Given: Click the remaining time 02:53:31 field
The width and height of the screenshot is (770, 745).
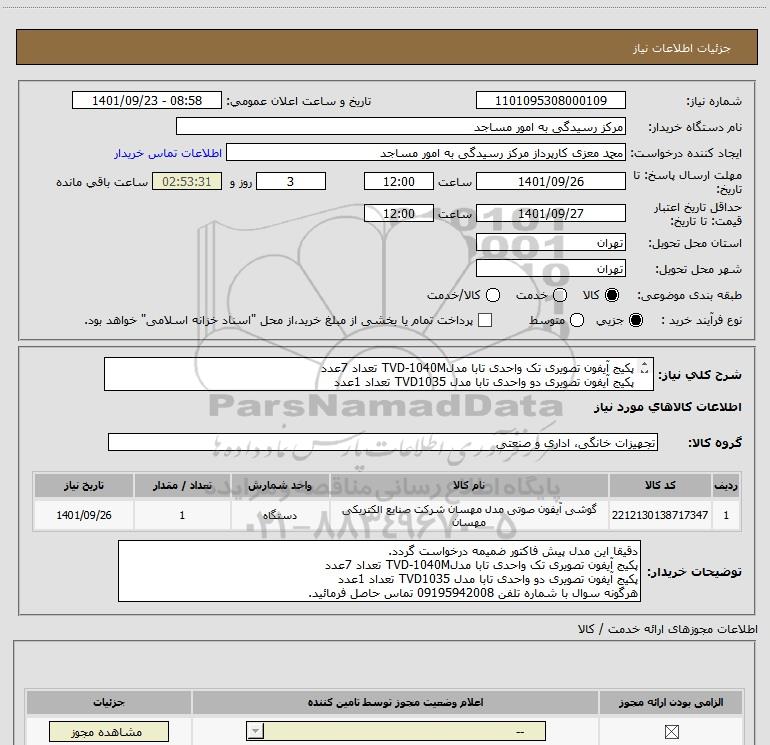Looking at the screenshot, I should [x=187, y=182].
